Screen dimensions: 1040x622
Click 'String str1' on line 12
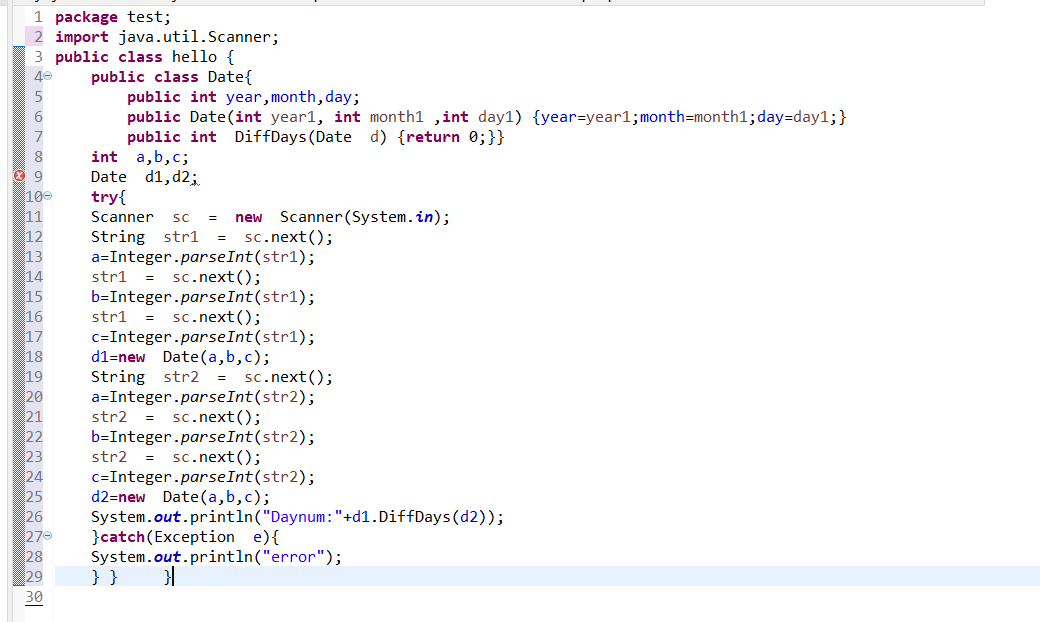[x=145, y=237]
